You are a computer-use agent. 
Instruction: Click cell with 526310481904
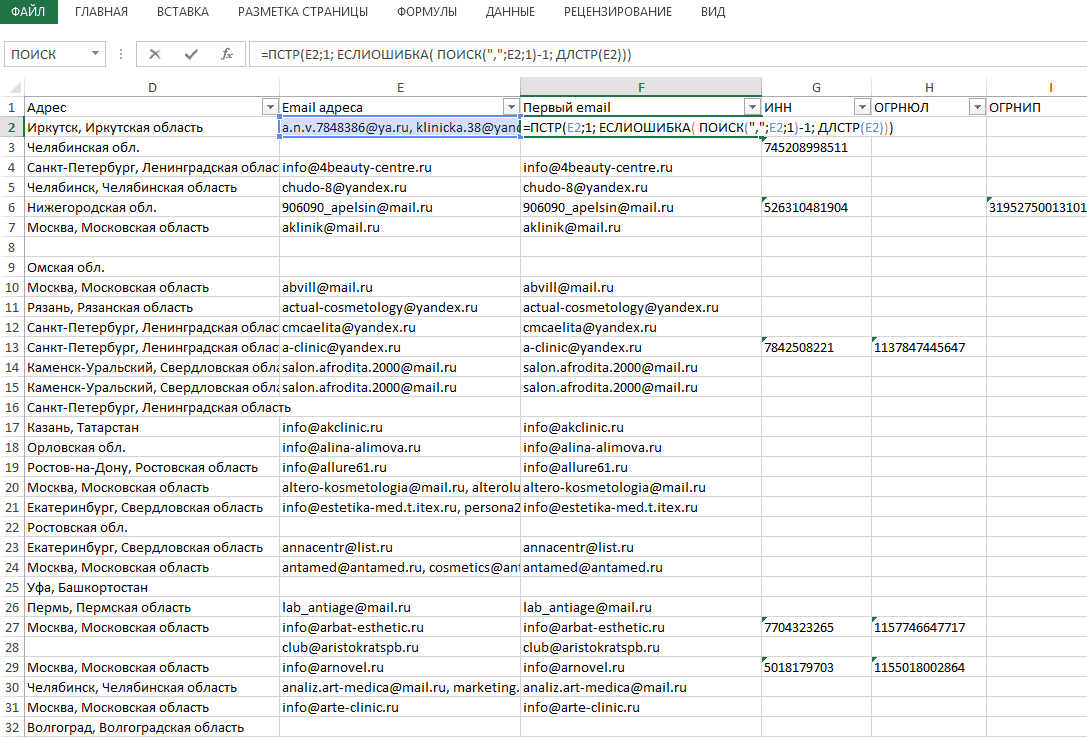point(816,207)
